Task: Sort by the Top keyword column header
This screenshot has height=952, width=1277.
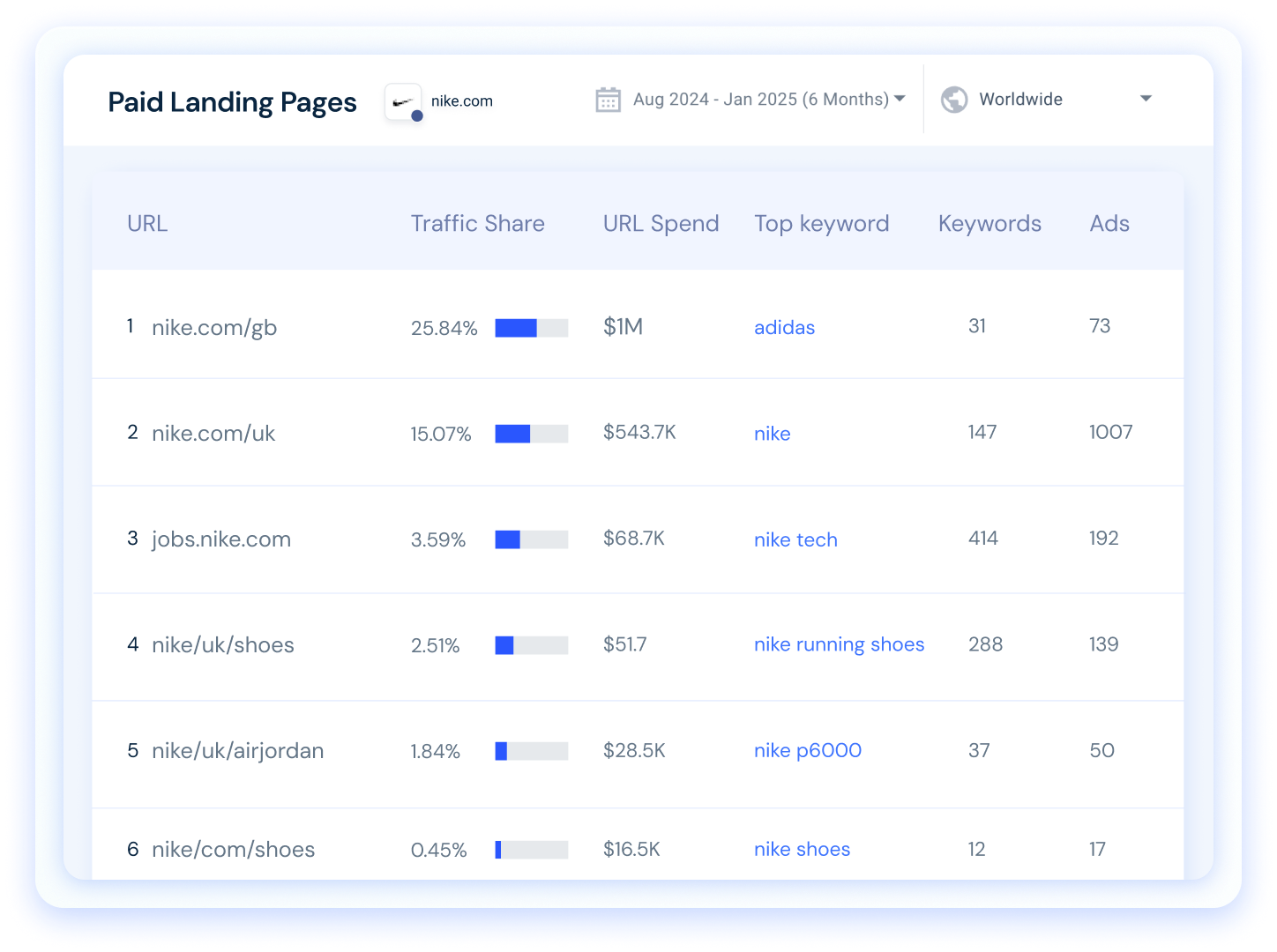Action: pos(822,224)
